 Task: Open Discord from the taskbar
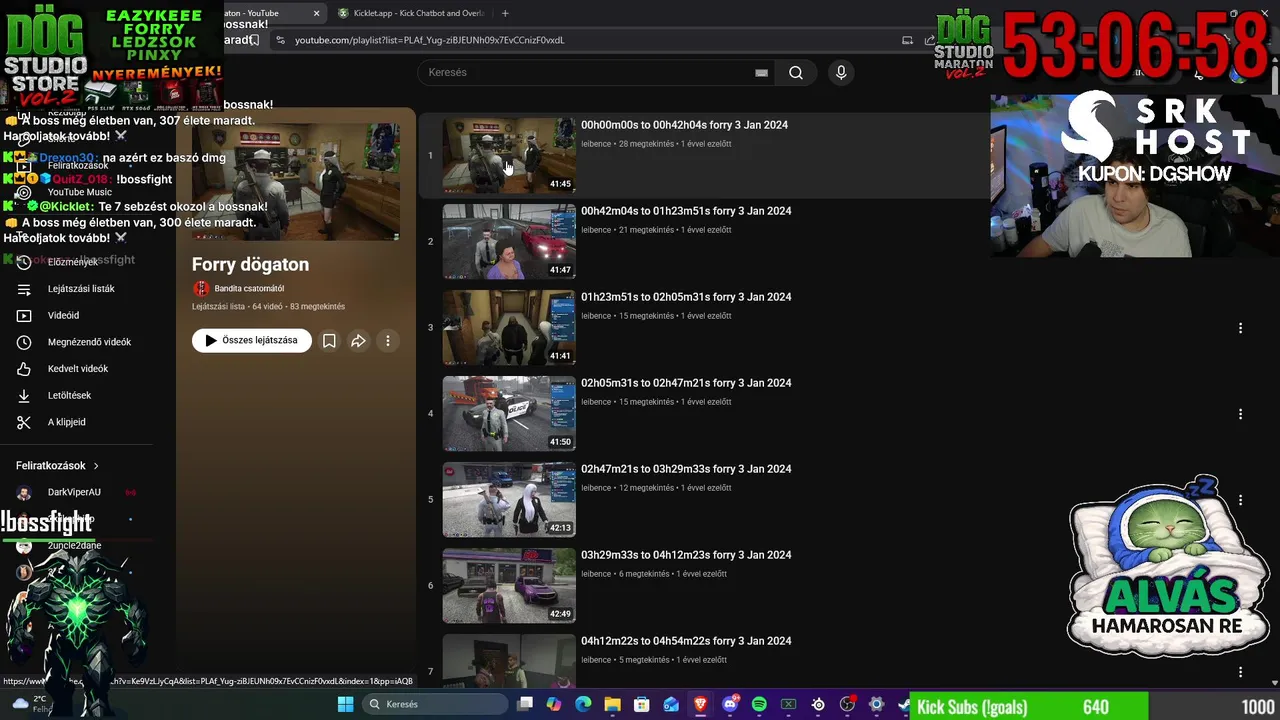pos(730,704)
